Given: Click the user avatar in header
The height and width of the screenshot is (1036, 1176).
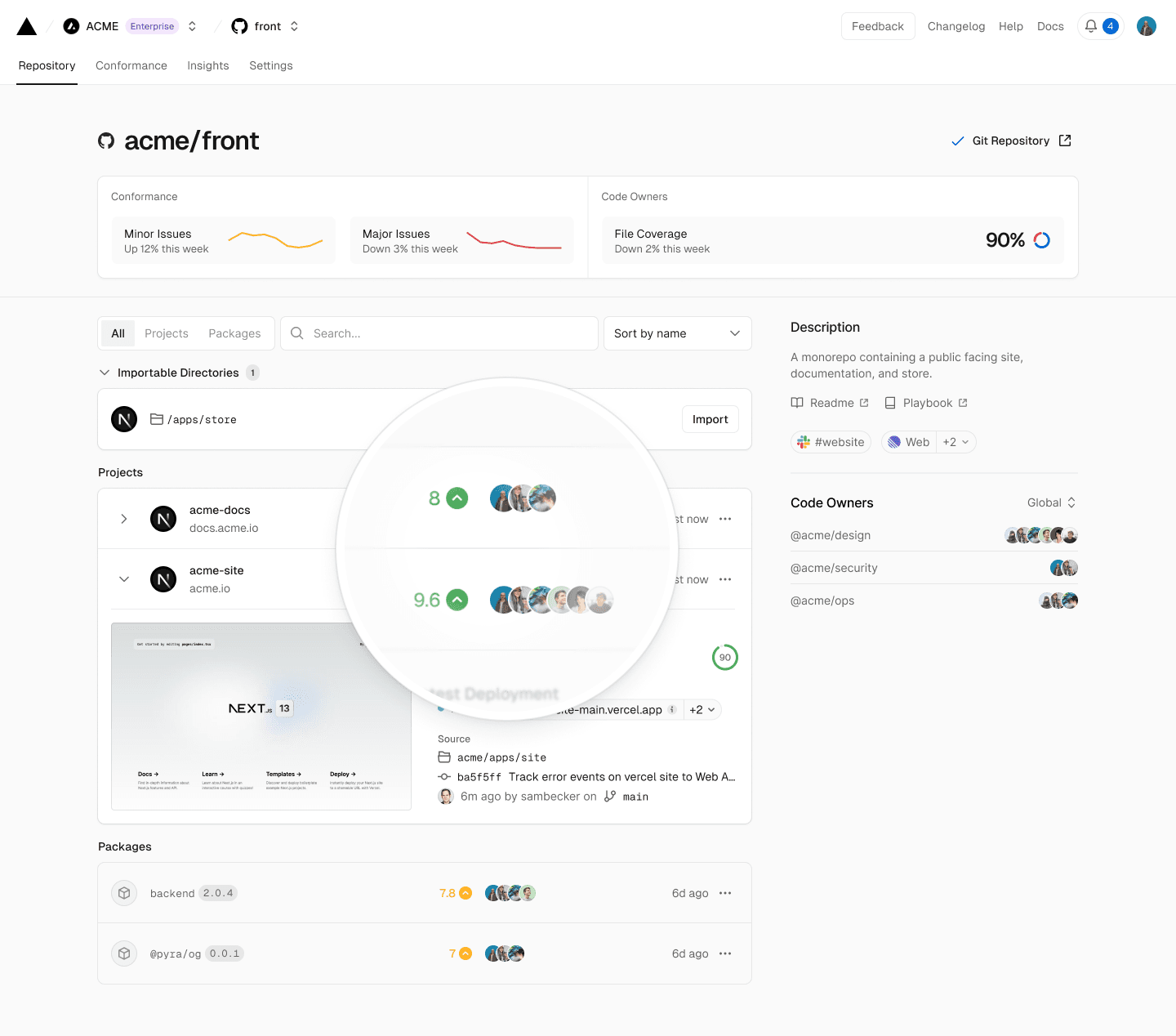Looking at the screenshot, I should (x=1146, y=26).
